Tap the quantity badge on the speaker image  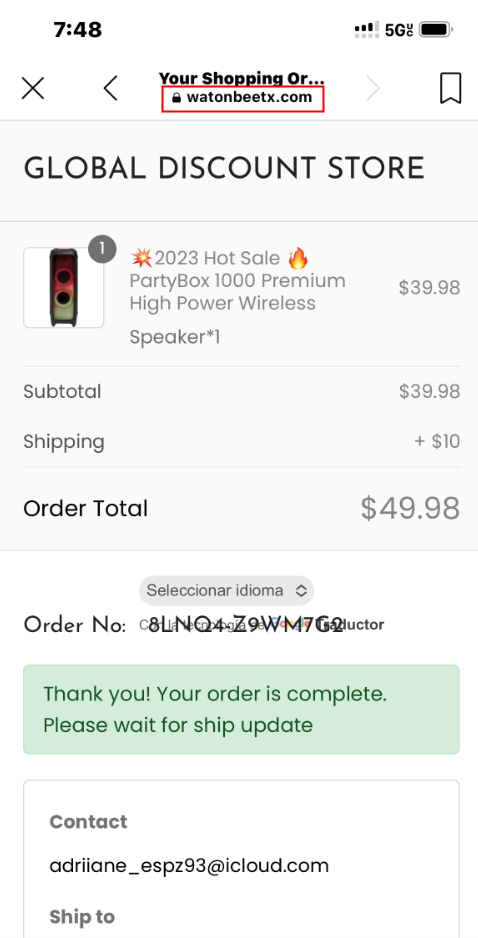click(102, 249)
